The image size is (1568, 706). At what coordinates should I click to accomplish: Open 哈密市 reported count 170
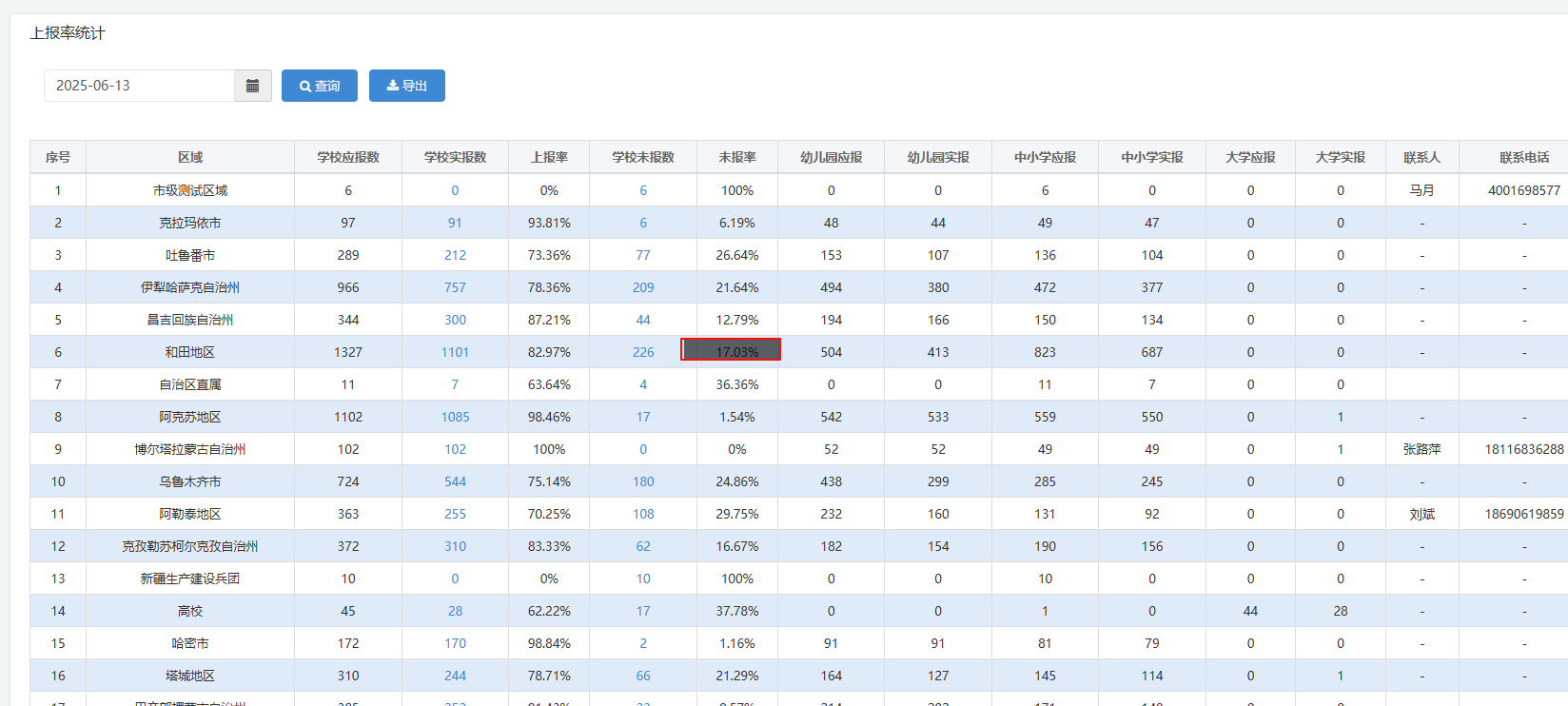455,643
